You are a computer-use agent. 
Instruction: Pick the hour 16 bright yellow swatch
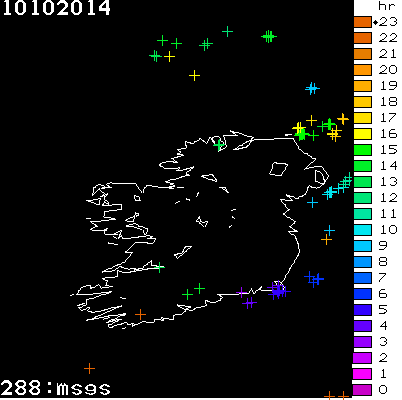[x=362, y=134]
